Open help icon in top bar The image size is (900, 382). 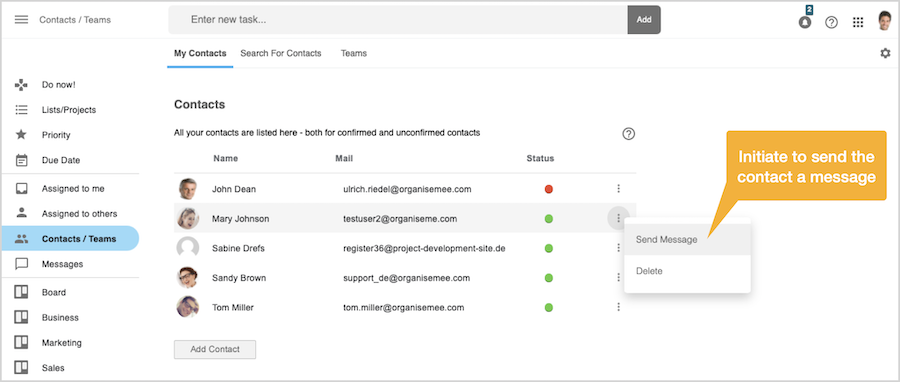point(831,22)
